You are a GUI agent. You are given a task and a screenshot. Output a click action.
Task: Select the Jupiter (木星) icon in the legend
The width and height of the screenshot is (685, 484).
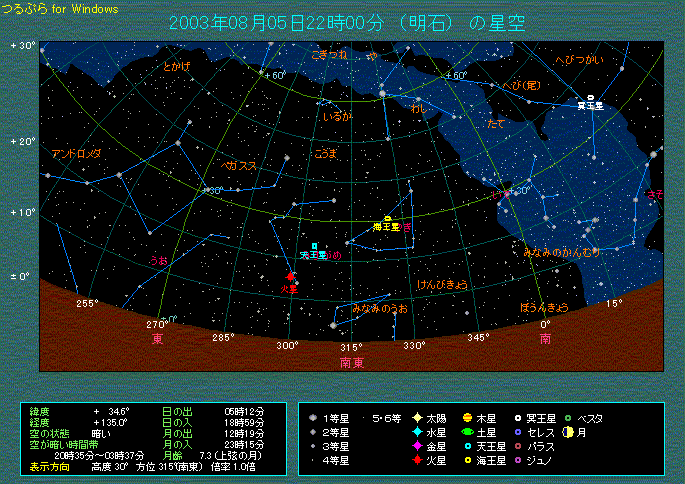467,418
